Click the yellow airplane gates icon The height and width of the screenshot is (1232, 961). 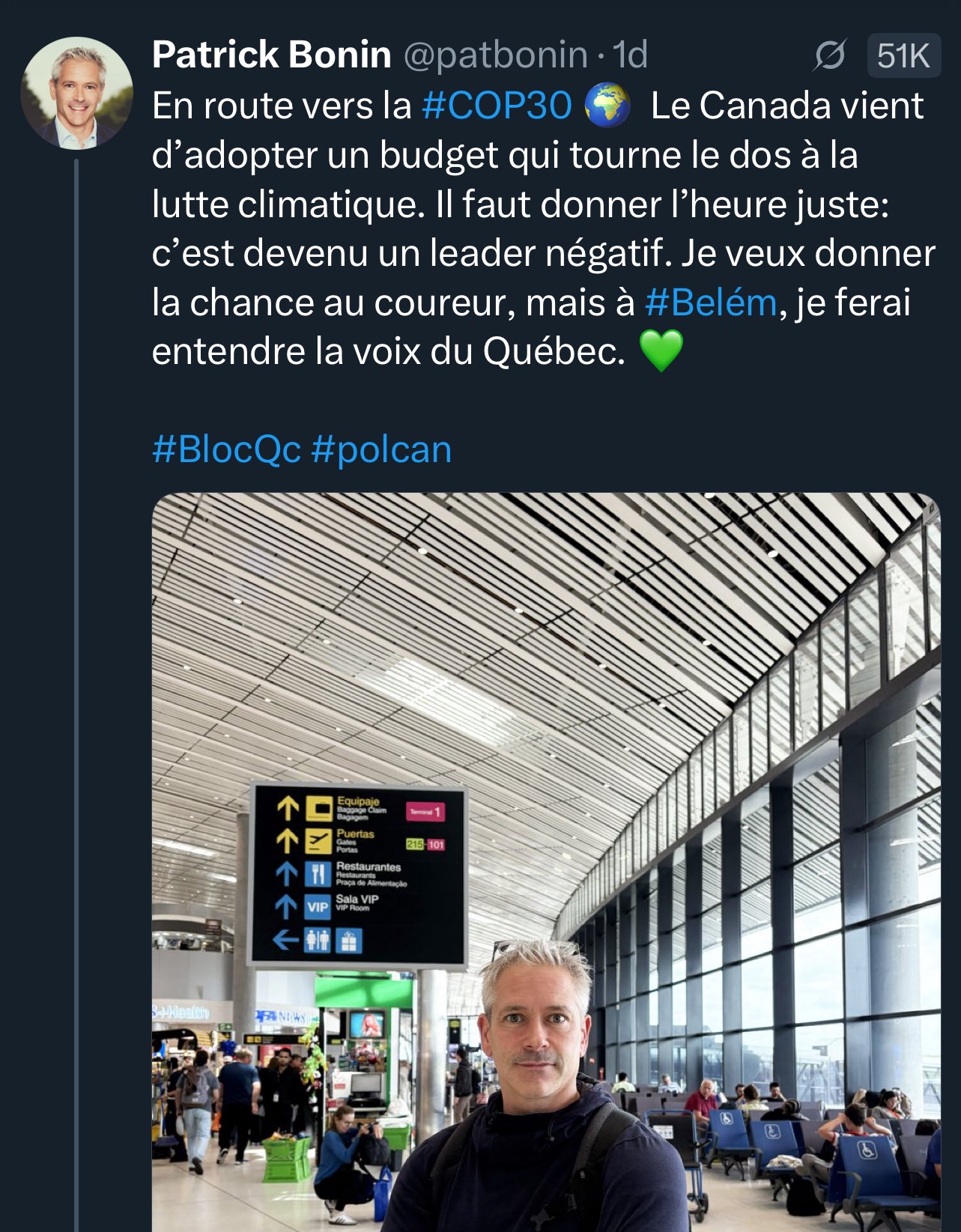tap(318, 840)
